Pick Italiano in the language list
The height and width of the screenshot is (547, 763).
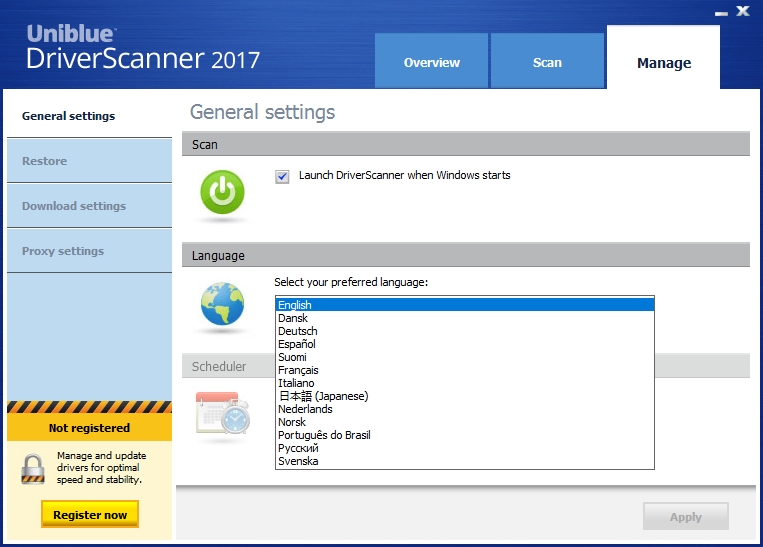[465, 383]
